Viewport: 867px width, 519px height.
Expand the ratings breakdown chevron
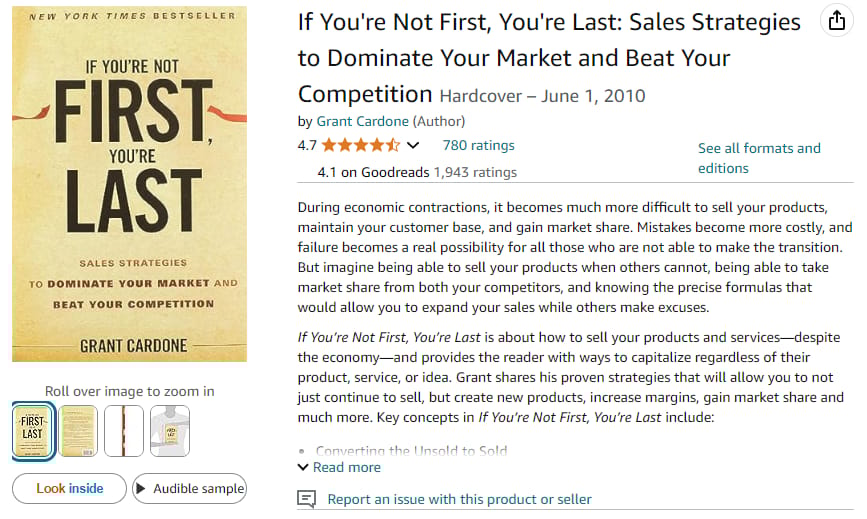click(413, 145)
